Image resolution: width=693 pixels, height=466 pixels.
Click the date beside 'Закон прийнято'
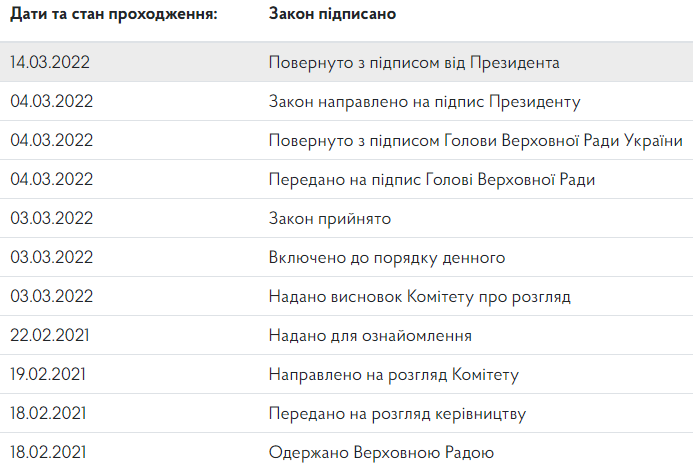[x=51, y=218]
